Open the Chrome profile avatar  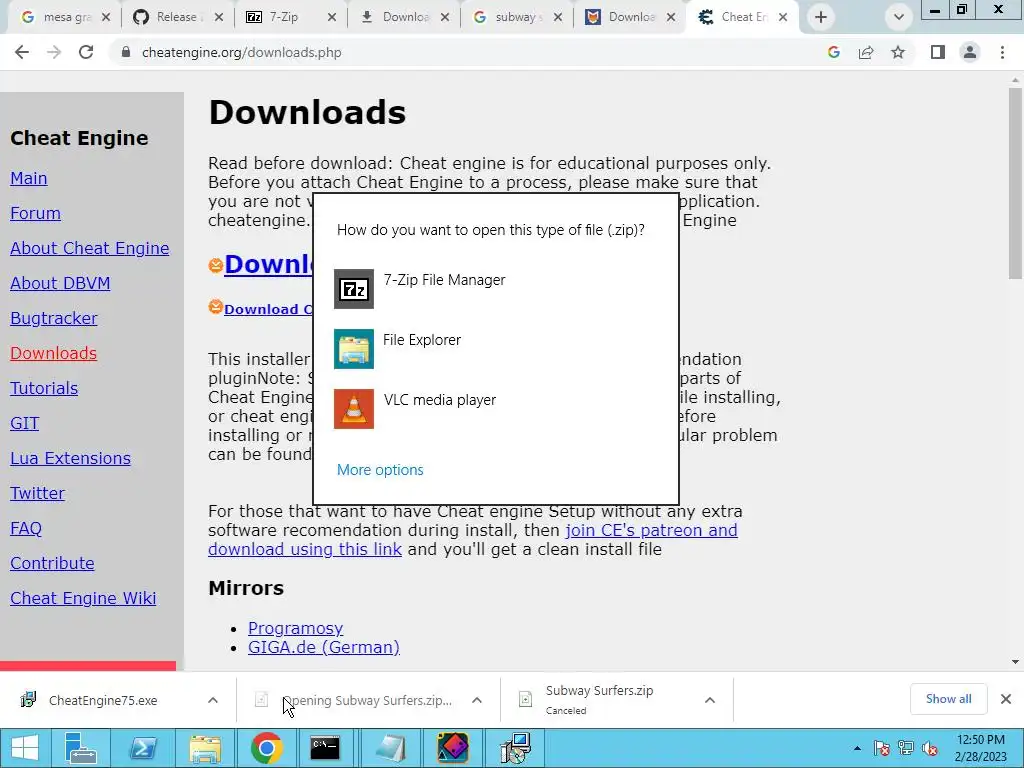[970, 52]
